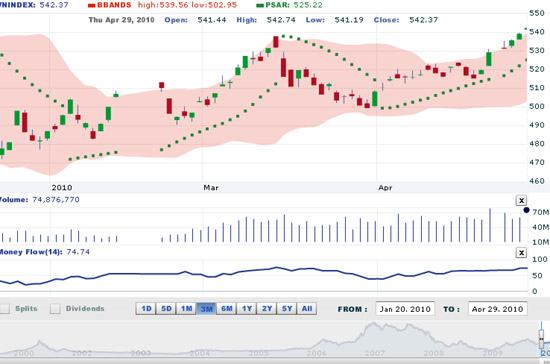The height and width of the screenshot is (364, 550).
Task: Click the BBANDS legend label
Action: point(114,5)
